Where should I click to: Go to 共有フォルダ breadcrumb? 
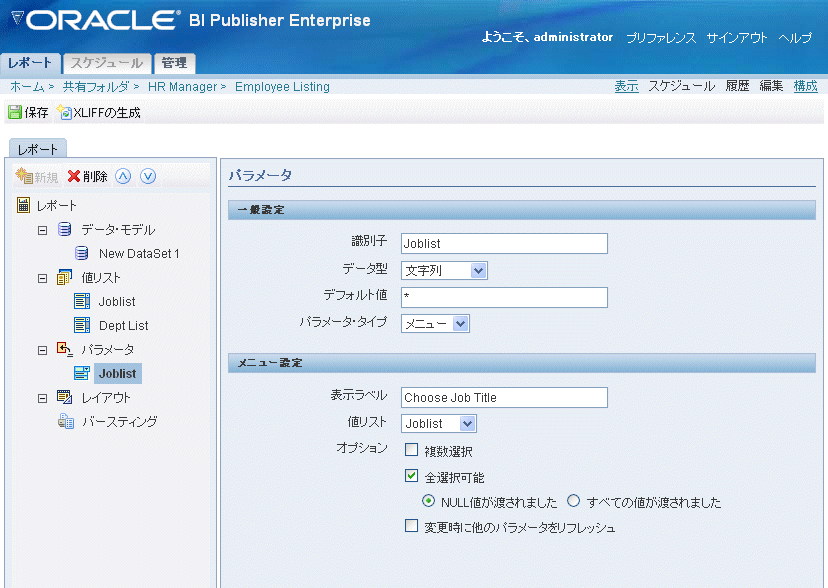click(x=96, y=87)
